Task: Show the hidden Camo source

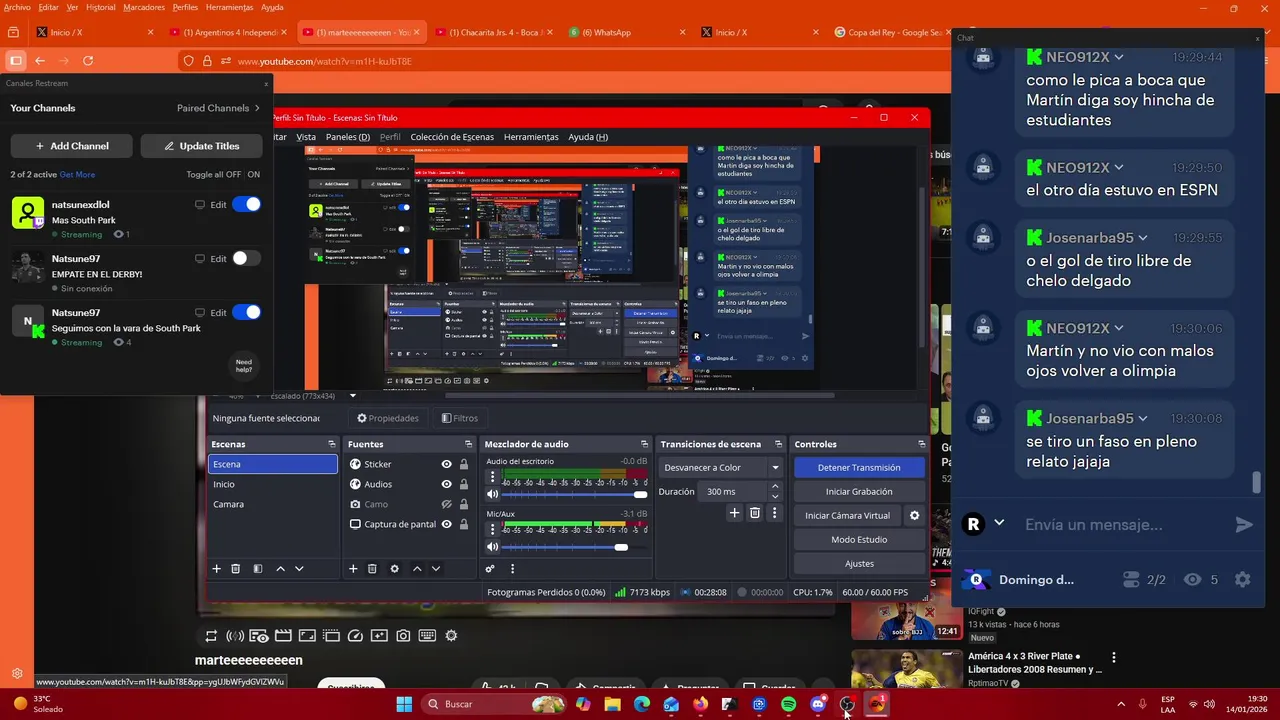Action: click(446, 504)
